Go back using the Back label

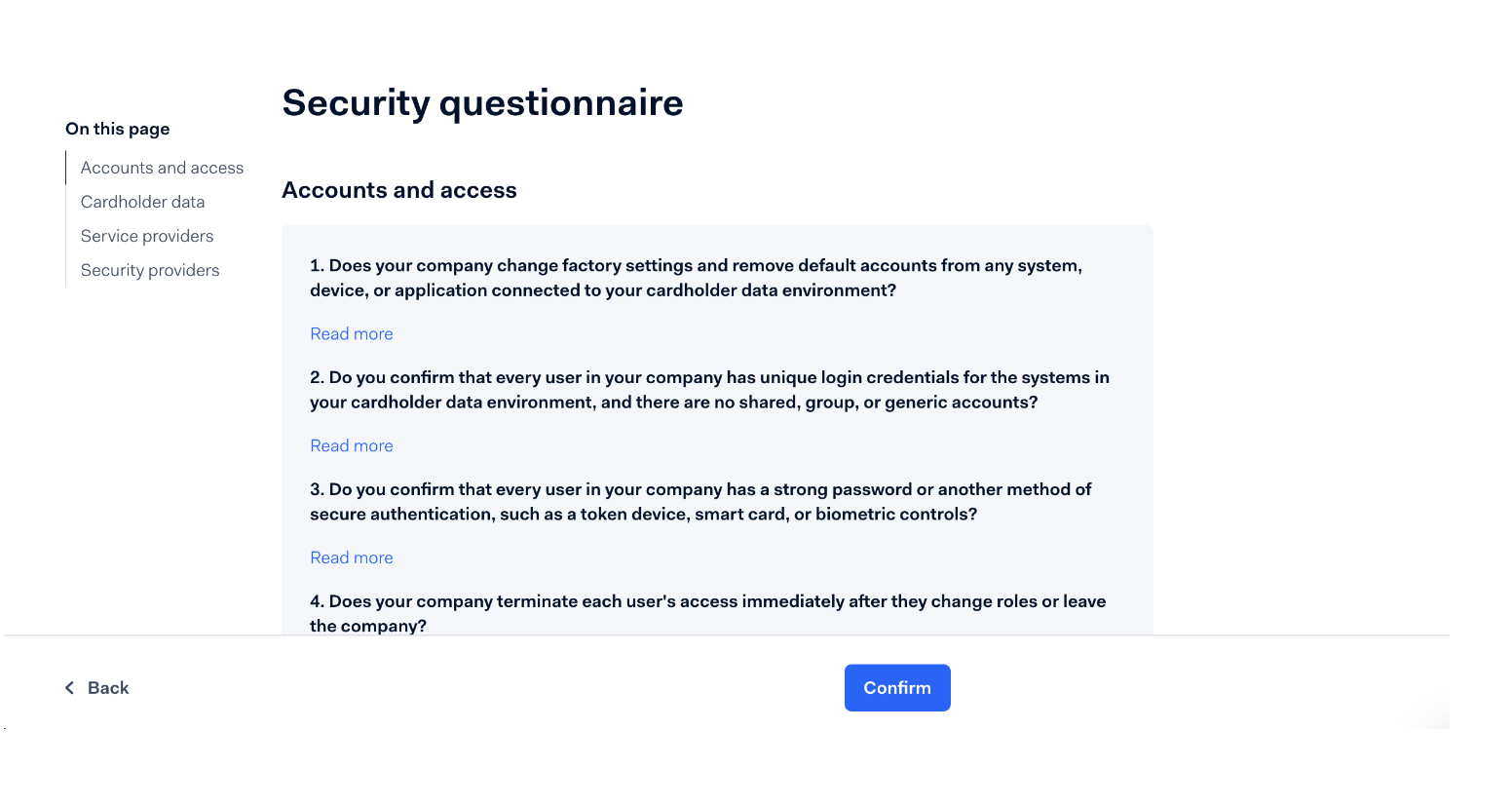(x=108, y=688)
